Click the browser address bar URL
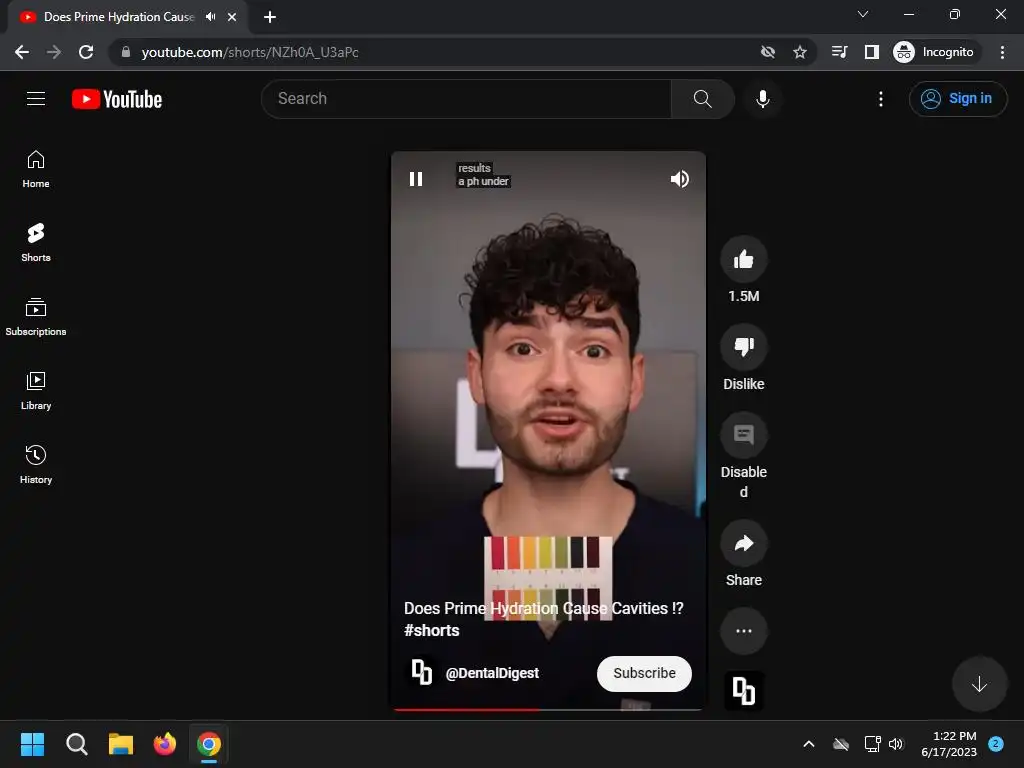 tap(249, 52)
